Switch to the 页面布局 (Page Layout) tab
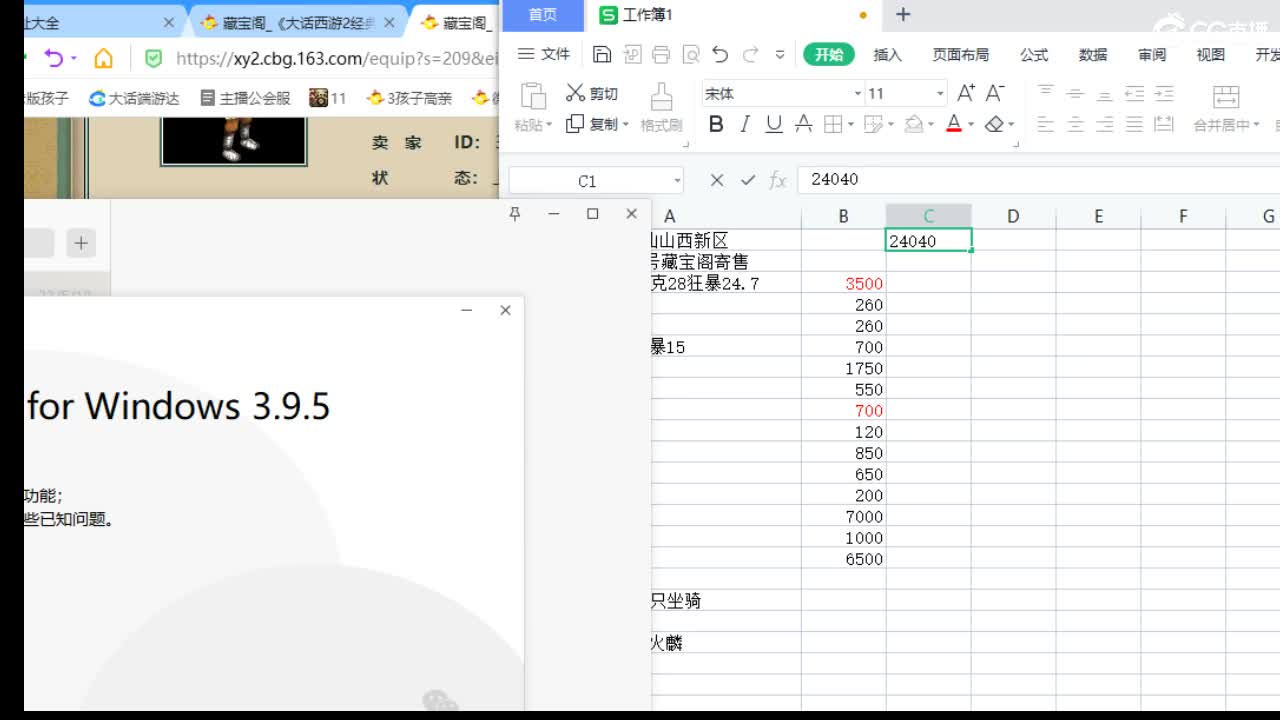 click(x=960, y=55)
